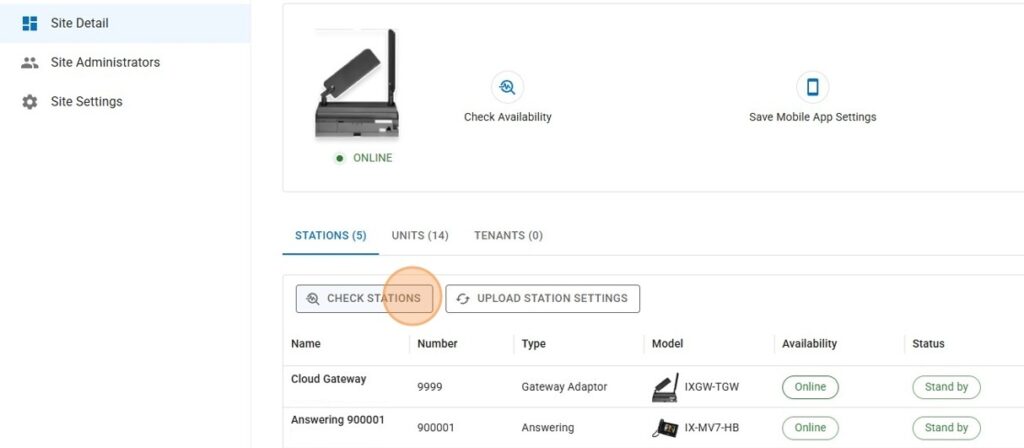Click the Site Administrators people icon
Image resolution: width=1024 pixels, height=448 pixels.
(x=29, y=63)
